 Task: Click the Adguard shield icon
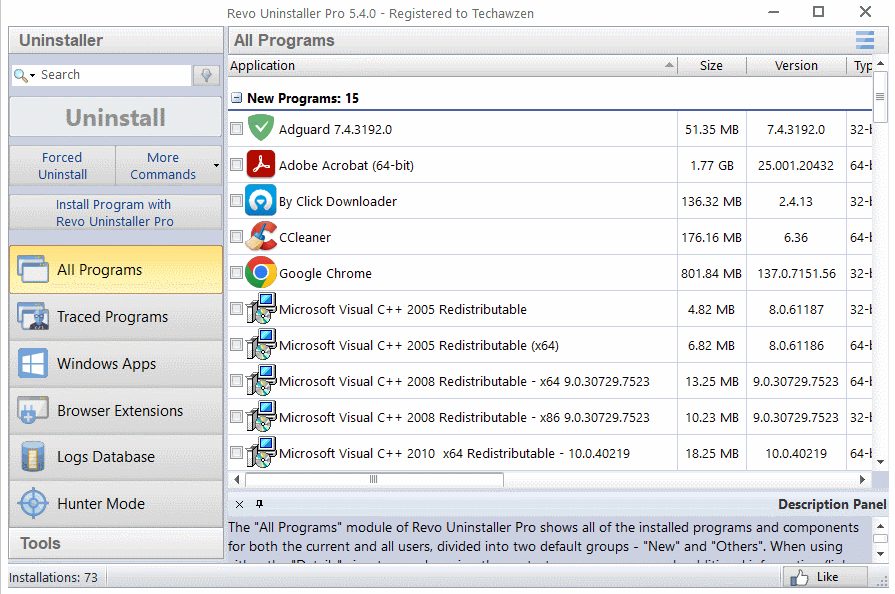(x=261, y=128)
